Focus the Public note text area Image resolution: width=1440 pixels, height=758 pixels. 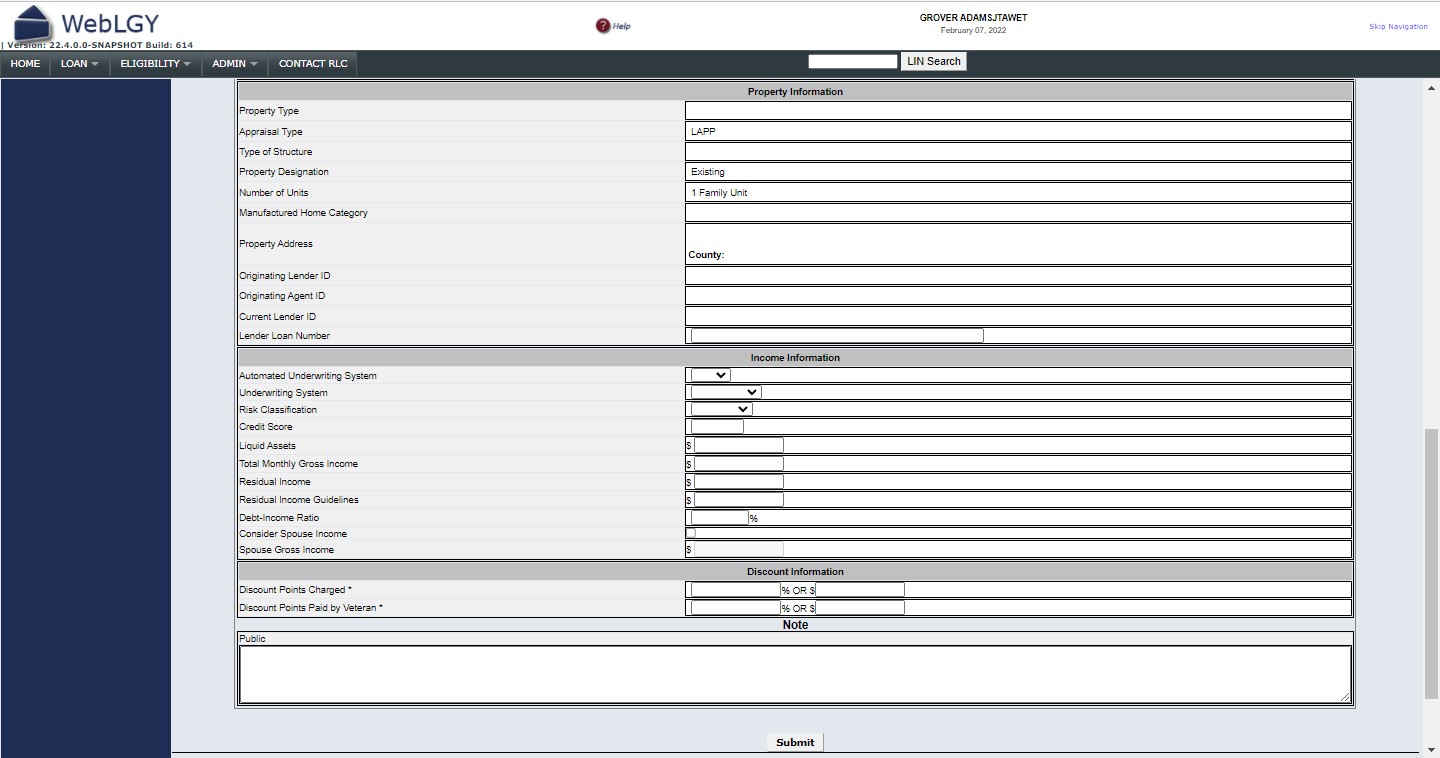(x=794, y=674)
